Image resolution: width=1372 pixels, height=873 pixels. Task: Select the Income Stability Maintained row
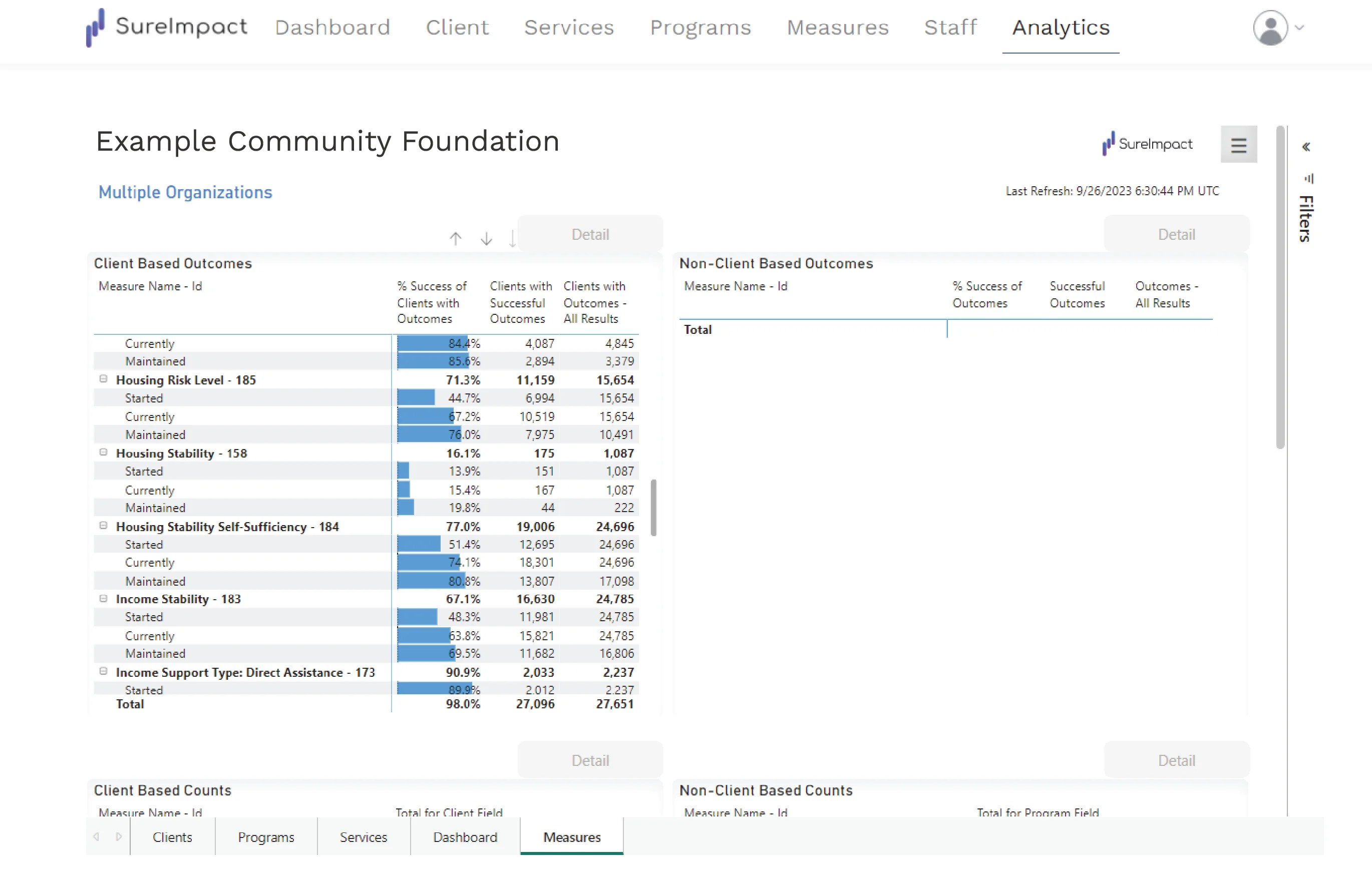366,653
